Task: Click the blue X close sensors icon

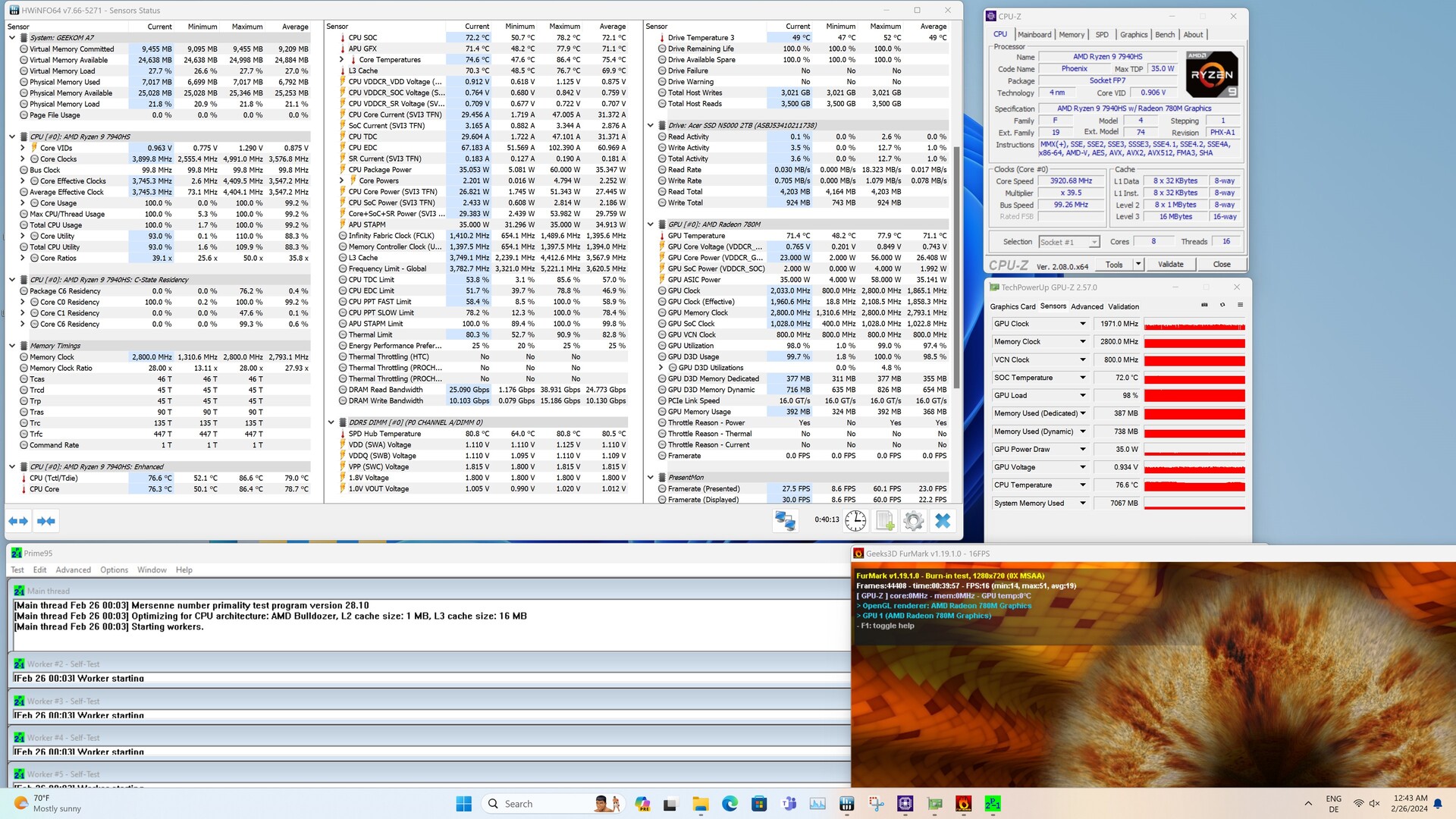Action: tap(943, 521)
